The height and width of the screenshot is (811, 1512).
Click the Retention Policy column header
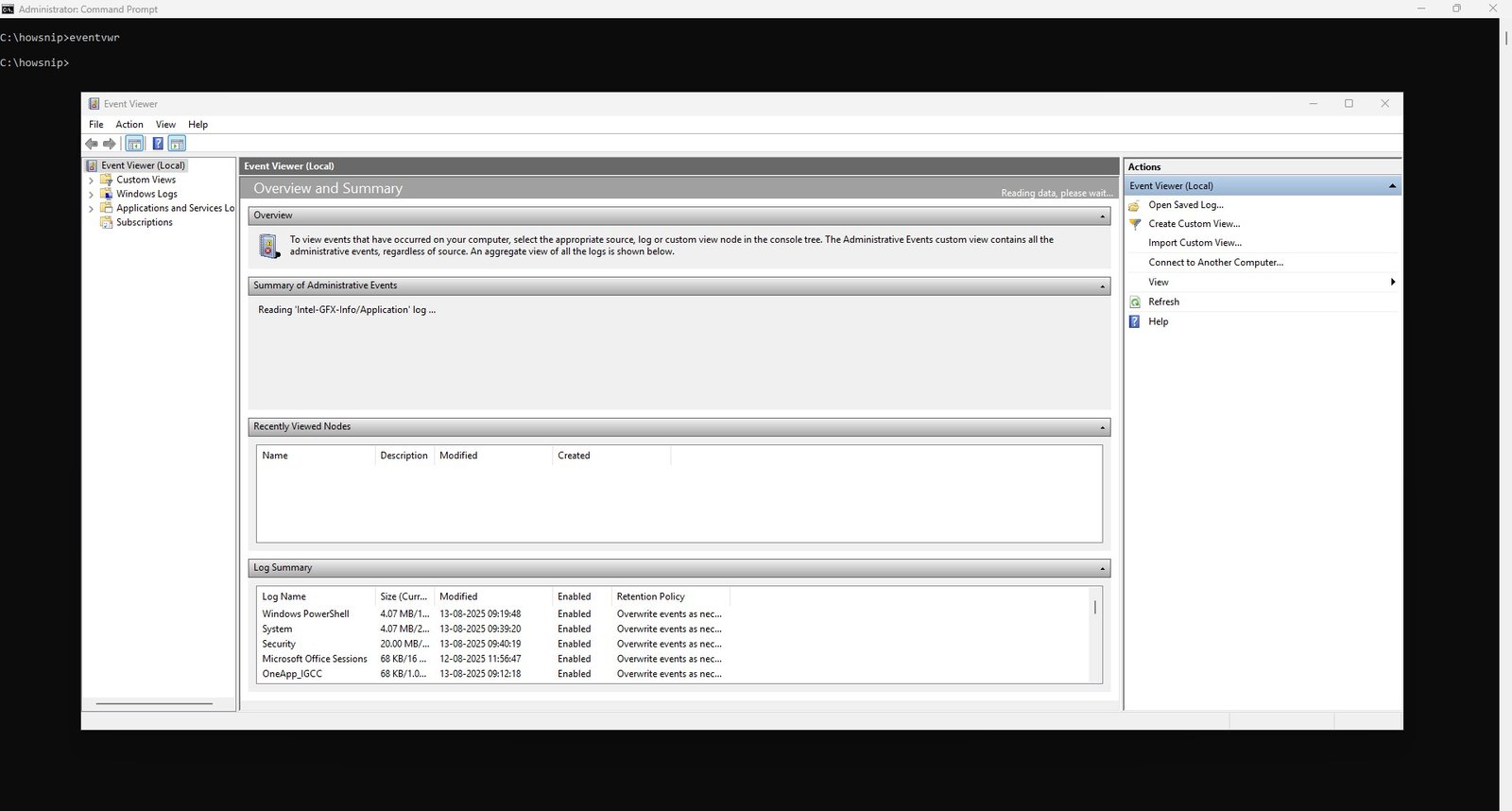[671, 596]
